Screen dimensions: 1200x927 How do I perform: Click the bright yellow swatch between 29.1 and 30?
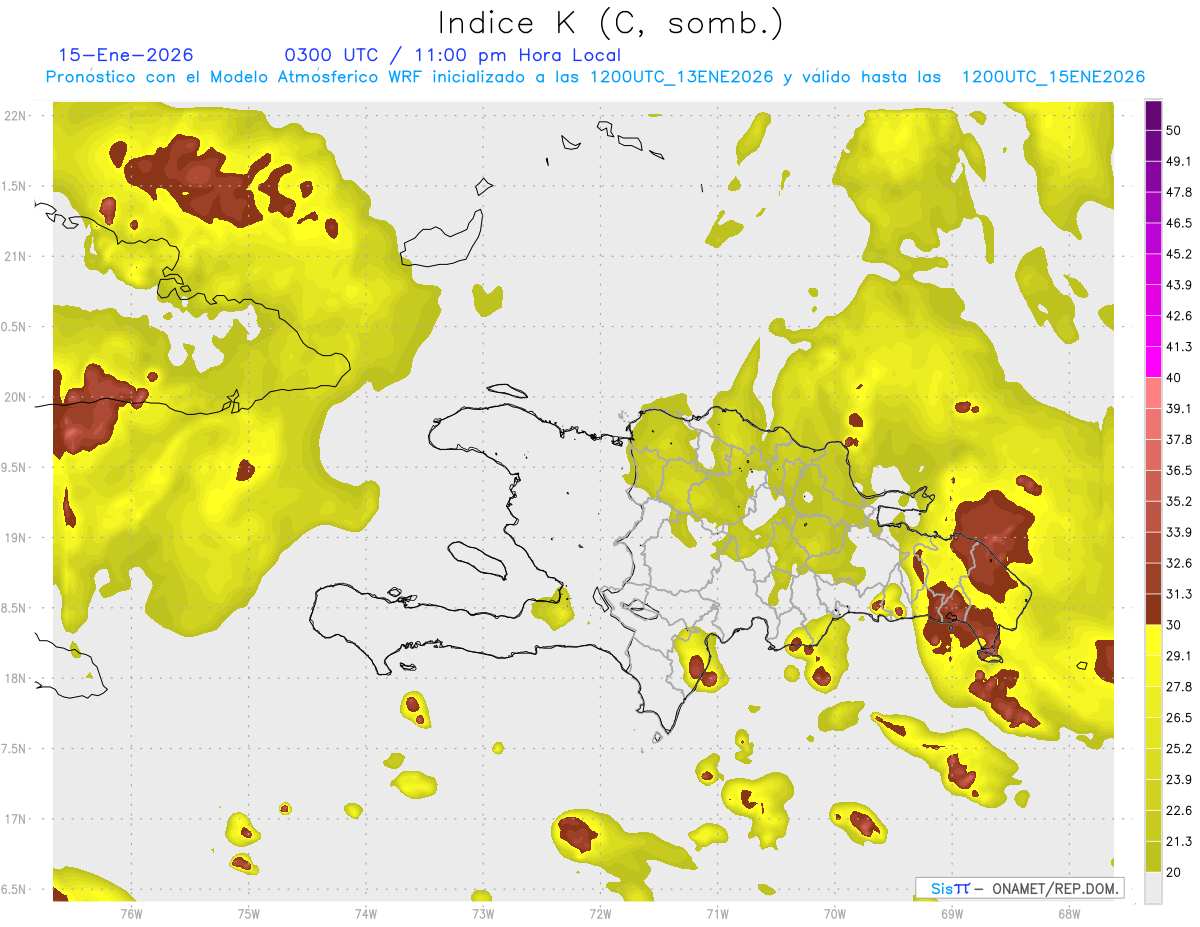point(1154,640)
